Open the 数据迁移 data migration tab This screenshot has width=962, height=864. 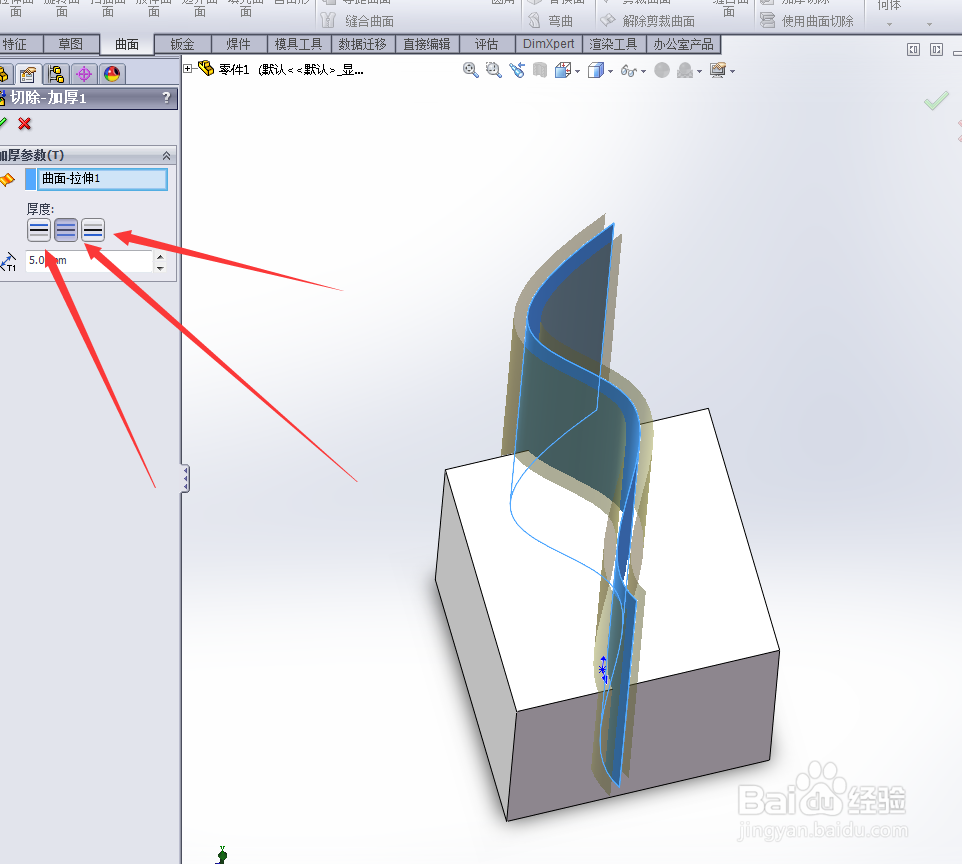pos(363,44)
